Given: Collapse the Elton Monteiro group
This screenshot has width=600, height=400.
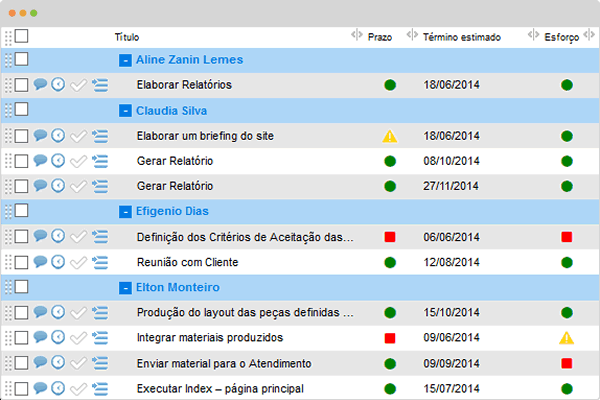Looking at the screenshot, I should (x=125, y=287).
